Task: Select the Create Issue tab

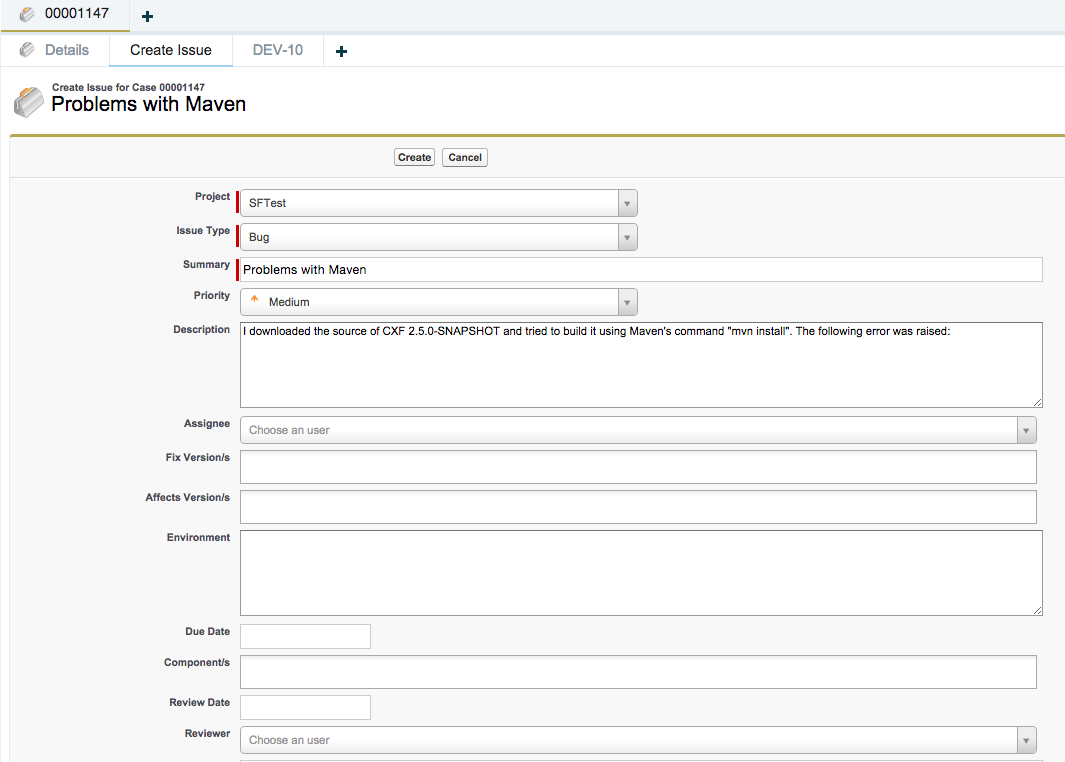Action: [170, 49]
